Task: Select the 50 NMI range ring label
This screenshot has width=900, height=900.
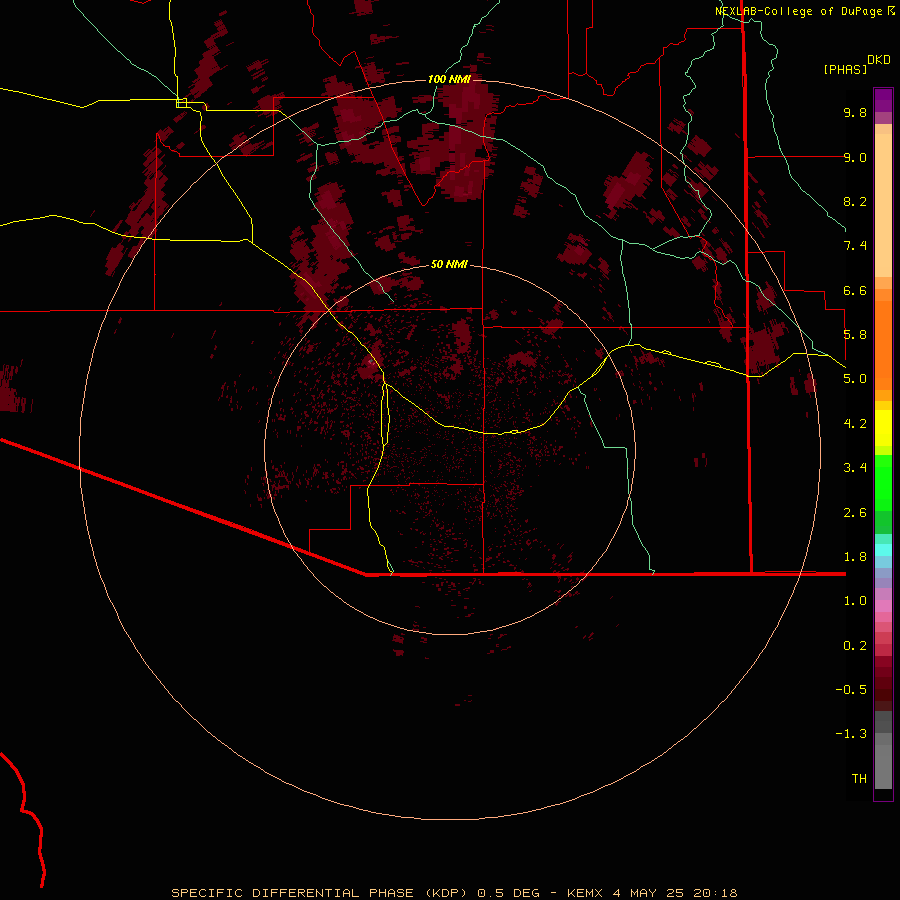Action: tap(449, 264)
